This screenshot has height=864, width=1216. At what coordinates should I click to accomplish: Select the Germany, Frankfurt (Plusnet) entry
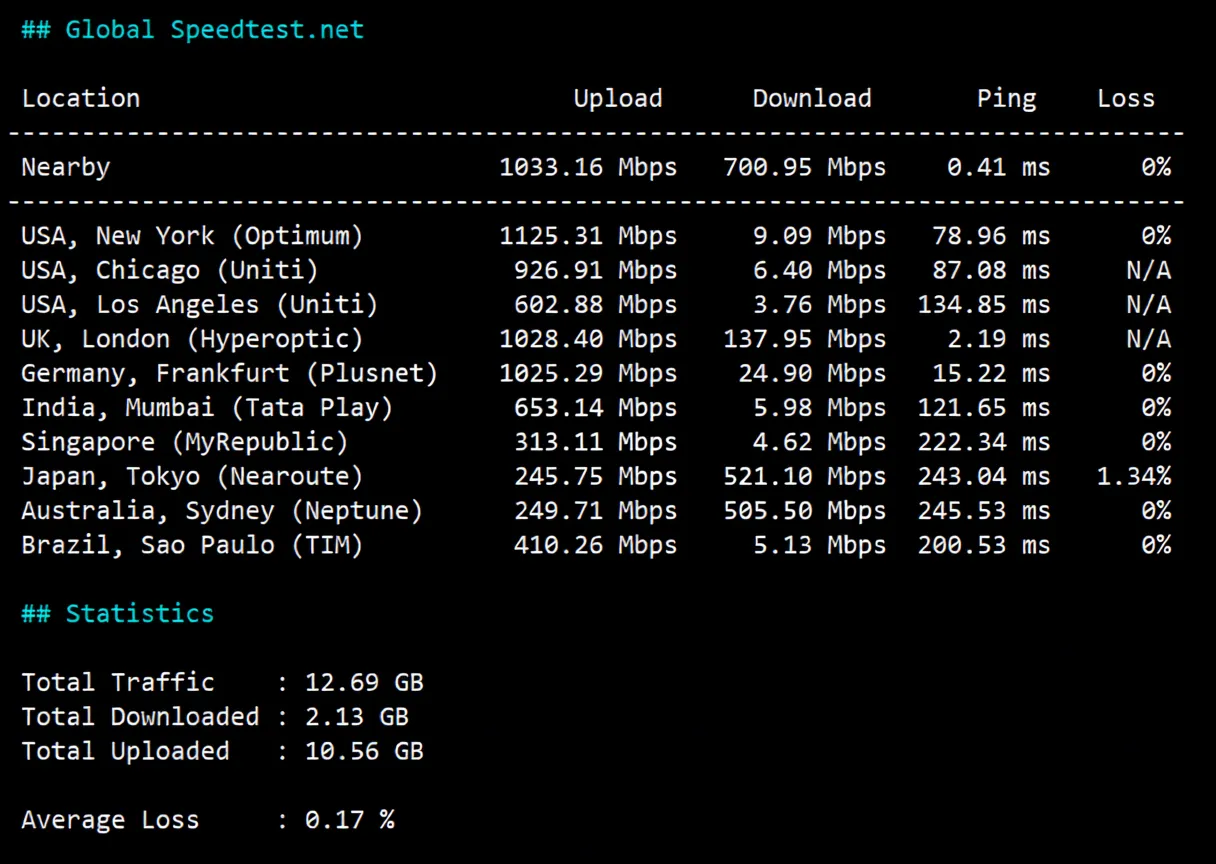click(229, 373)
